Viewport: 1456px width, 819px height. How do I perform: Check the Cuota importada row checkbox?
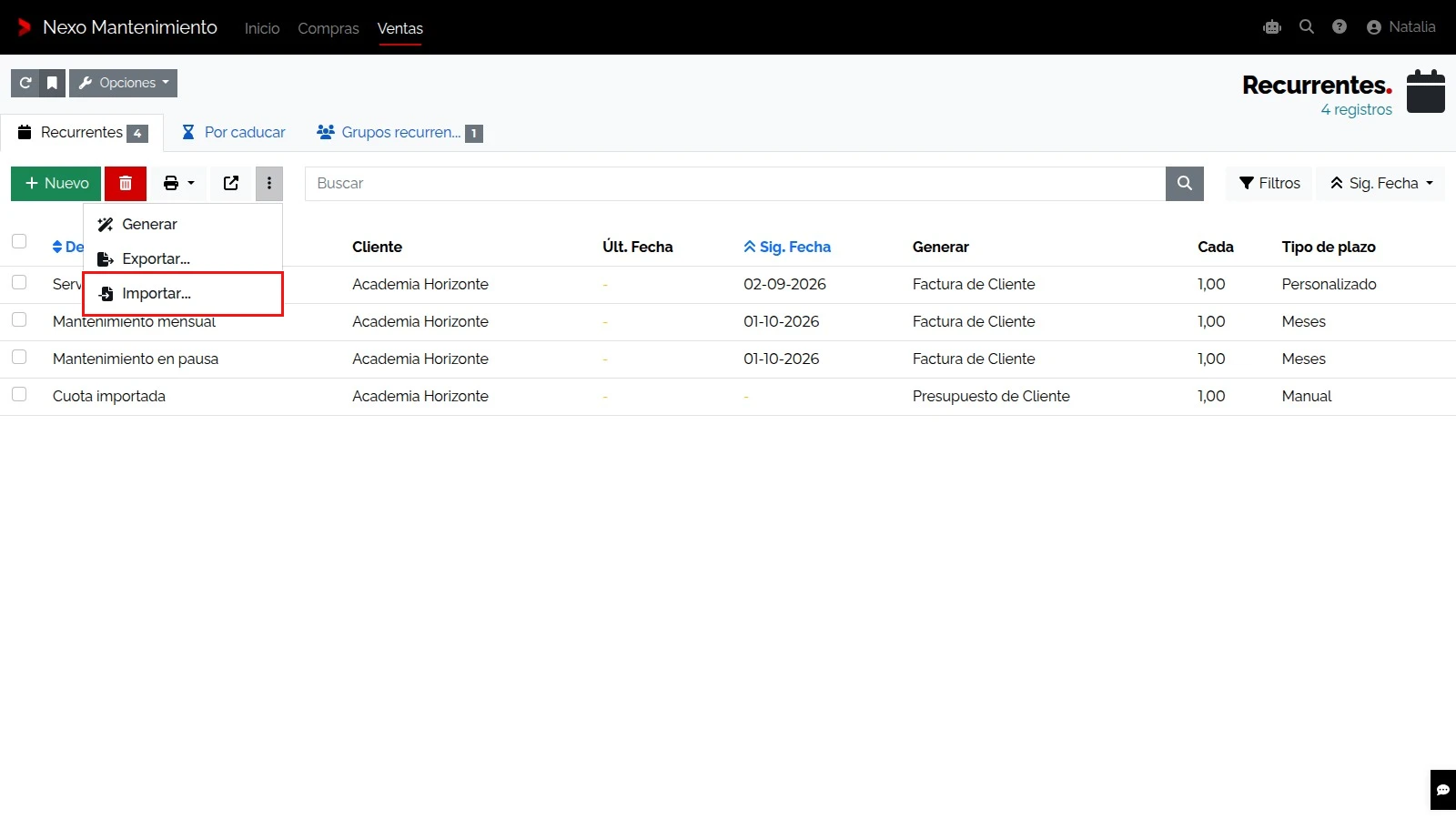click(19, 394)
